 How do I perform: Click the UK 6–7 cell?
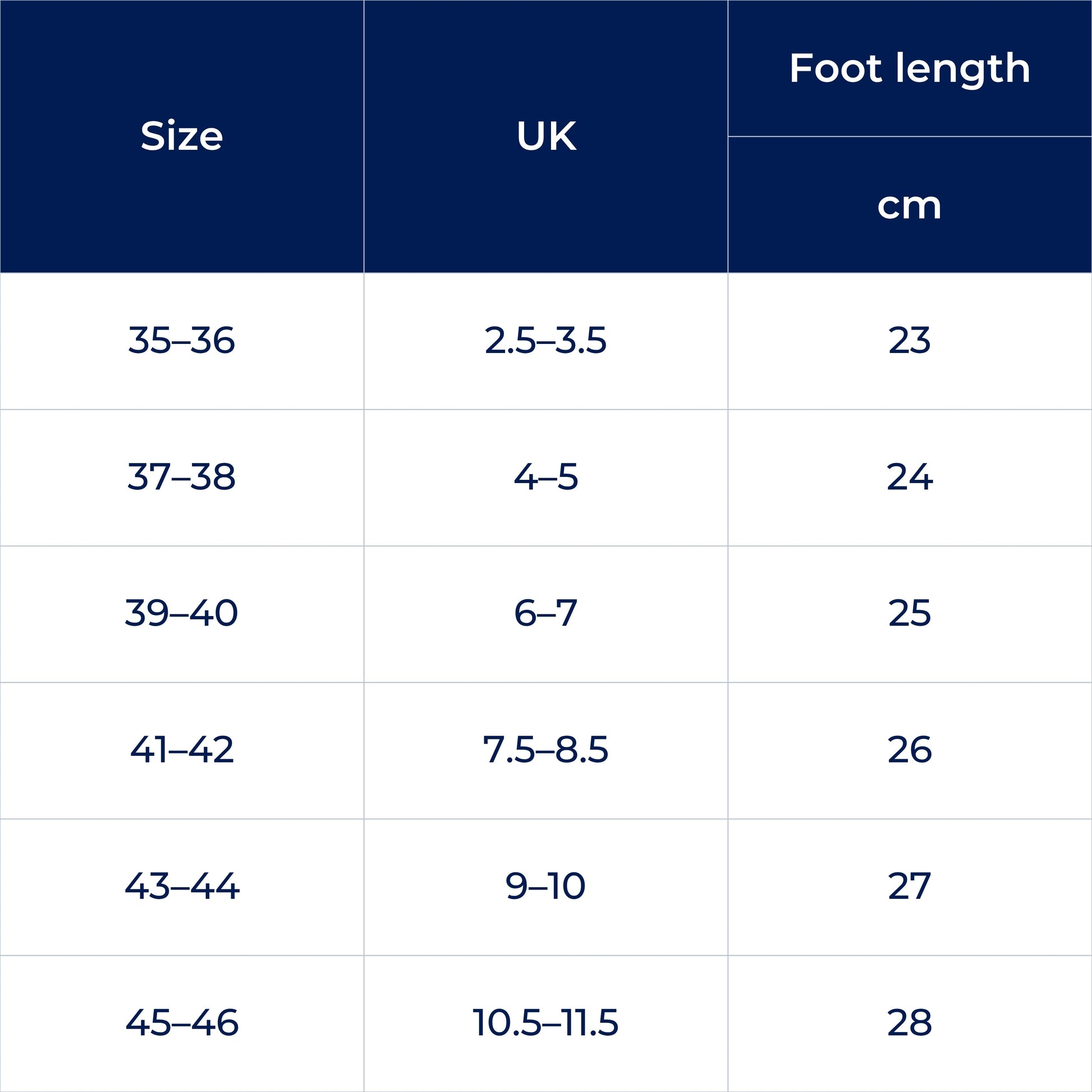(x=546, y=613)
